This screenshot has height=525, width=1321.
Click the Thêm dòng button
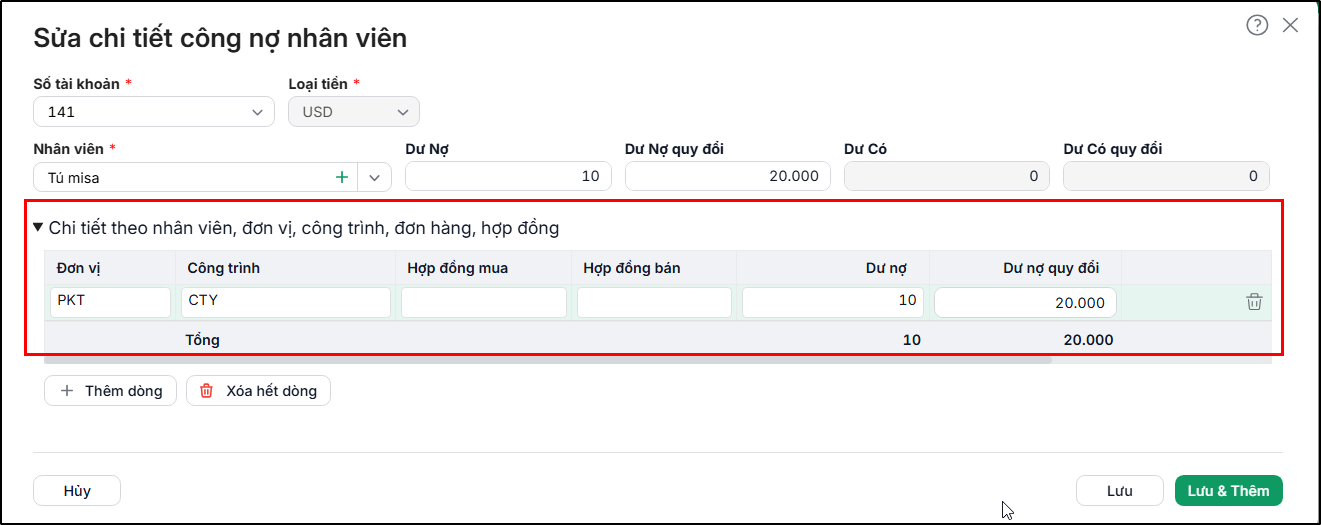[x=110, y=391]
